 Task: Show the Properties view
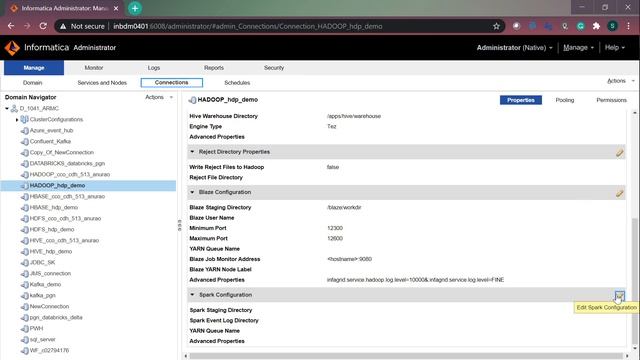coord(521,100)
